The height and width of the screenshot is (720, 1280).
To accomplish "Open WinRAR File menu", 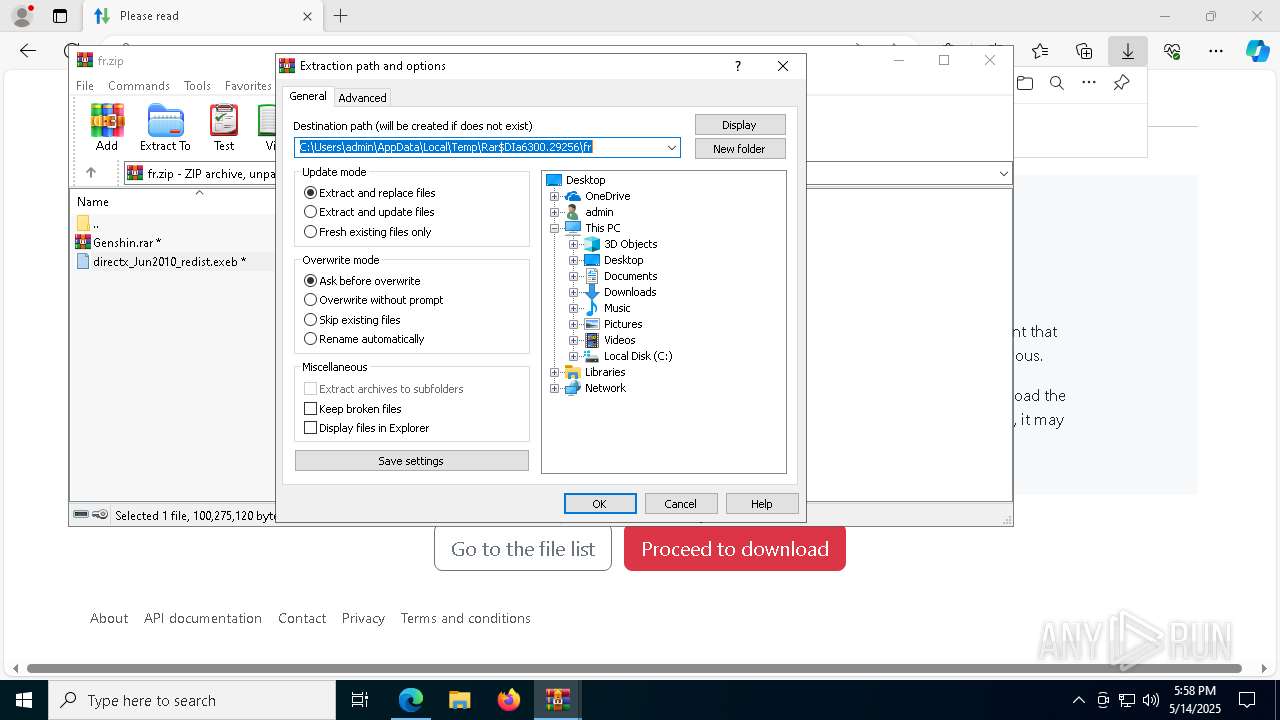I will click(85, 86).
